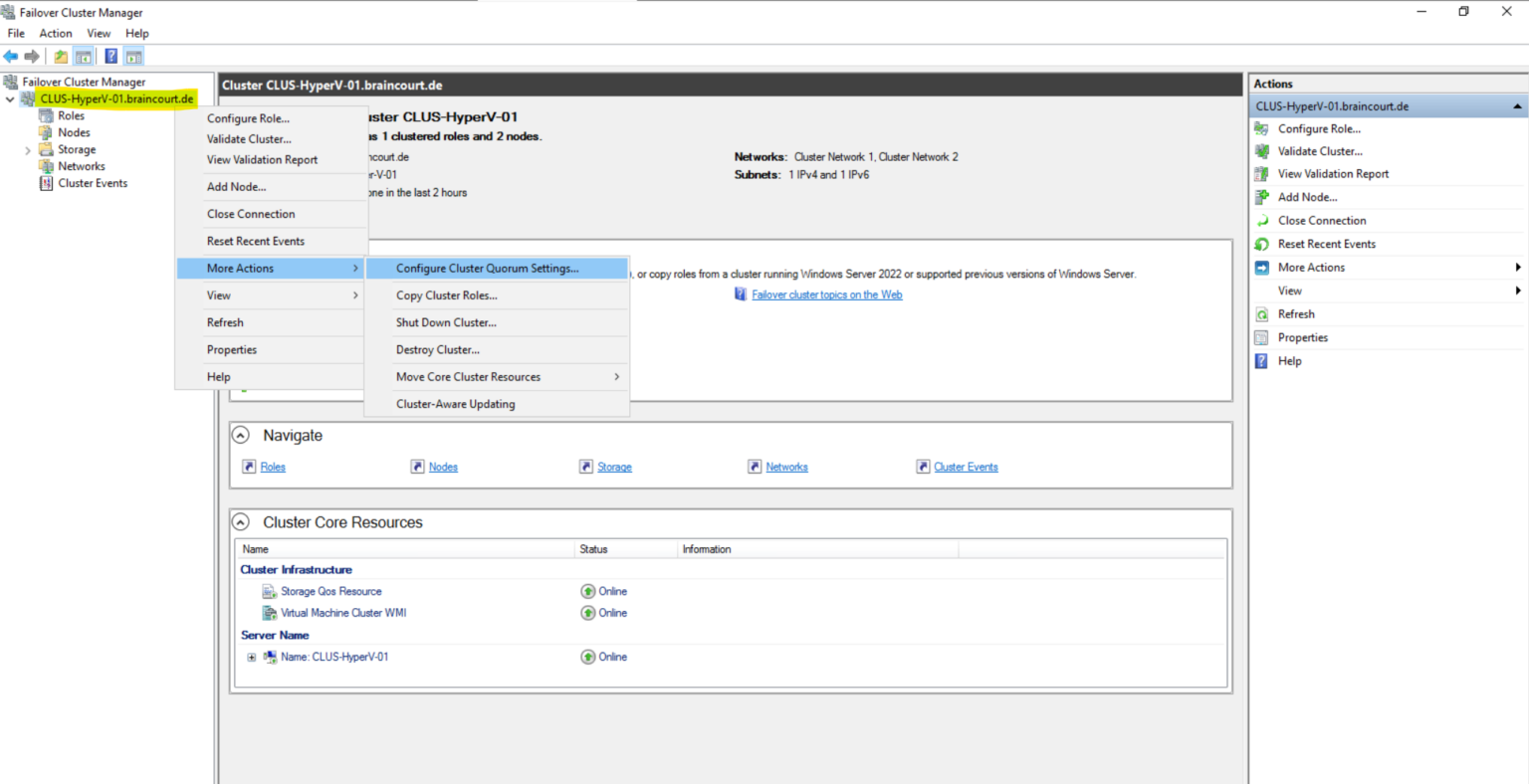Click the Validate Cluster icon in Actions pane
This screenshot has width=1529, height=784.
(1263, 150)
